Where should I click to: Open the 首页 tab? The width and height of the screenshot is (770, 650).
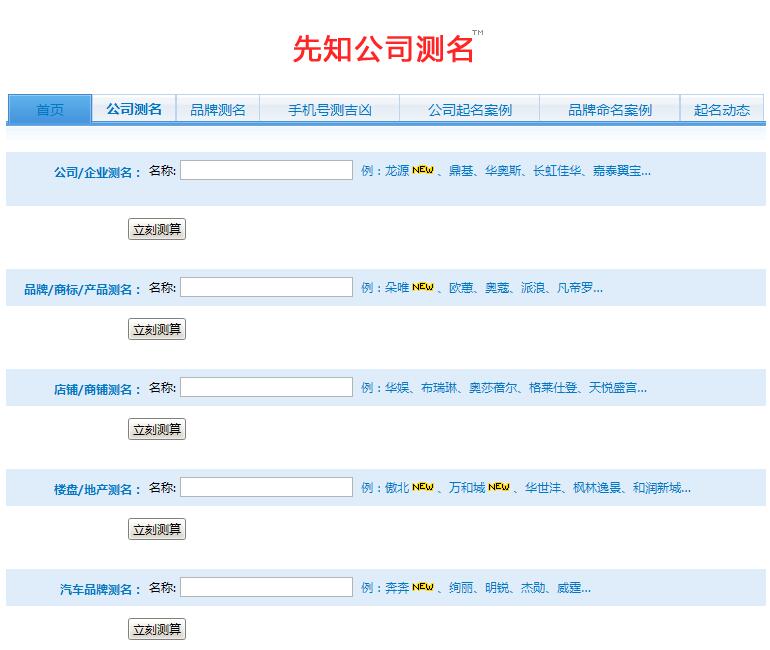pos(50,109)
